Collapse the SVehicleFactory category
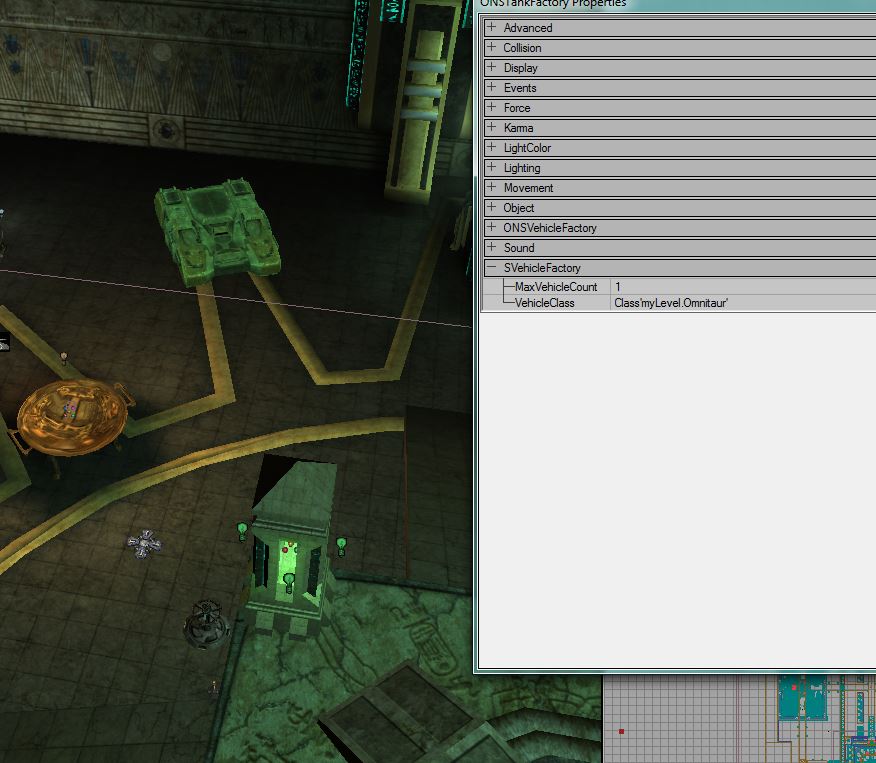Screen dimensions: 876x763 (491, 268)
